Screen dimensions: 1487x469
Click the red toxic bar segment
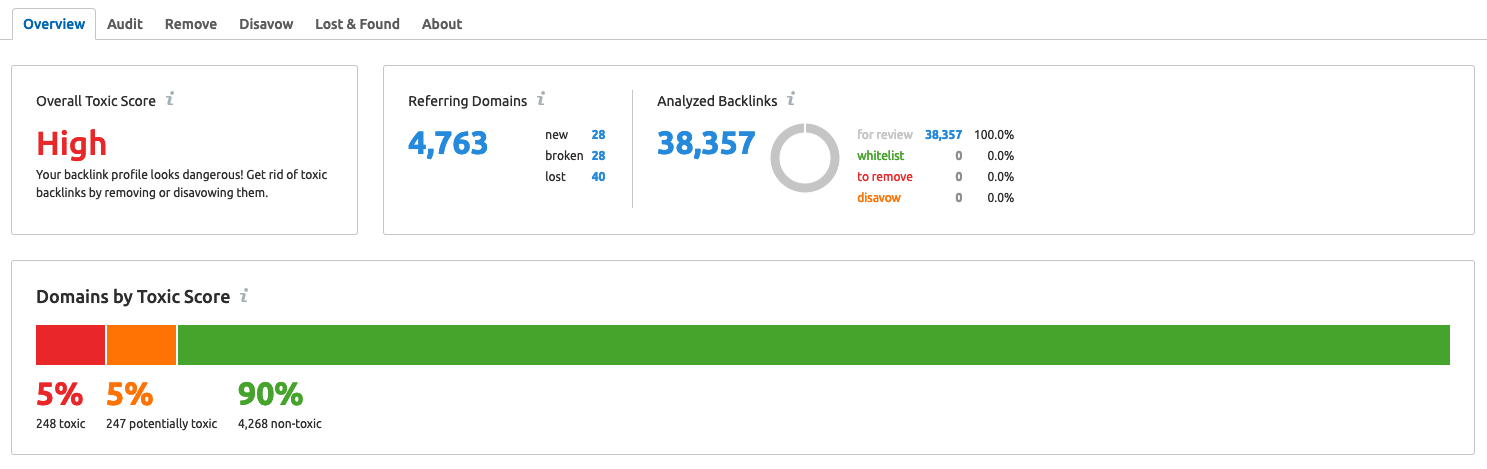pos(70,345)
